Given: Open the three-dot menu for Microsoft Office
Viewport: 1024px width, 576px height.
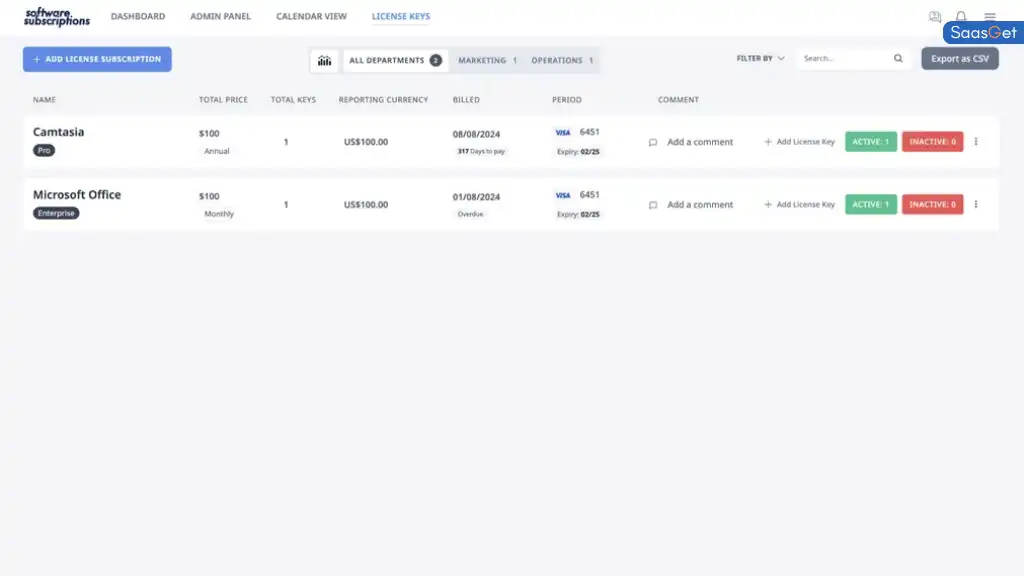Looking at the screenshot, I should [x=976, y=204].
